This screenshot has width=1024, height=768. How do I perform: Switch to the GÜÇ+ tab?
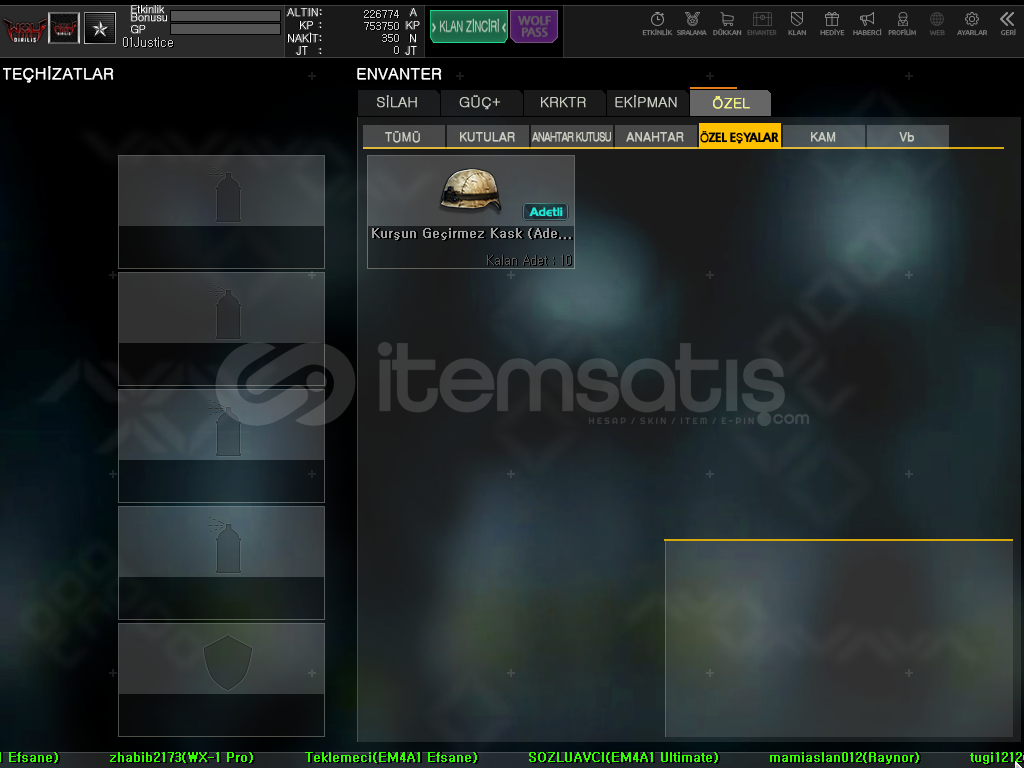(x=480, y=103)
